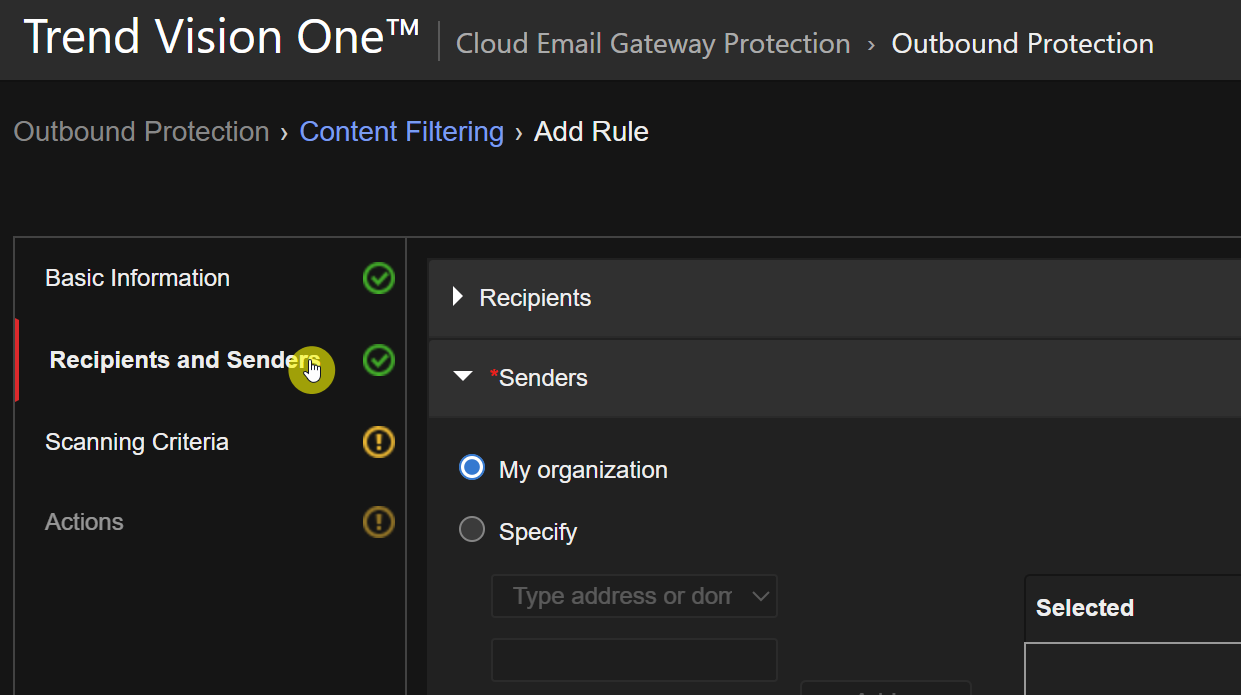This screenshot has height=695, width=1241.
Task: Expand the Recipients section triangle
Action: (458, 297)
